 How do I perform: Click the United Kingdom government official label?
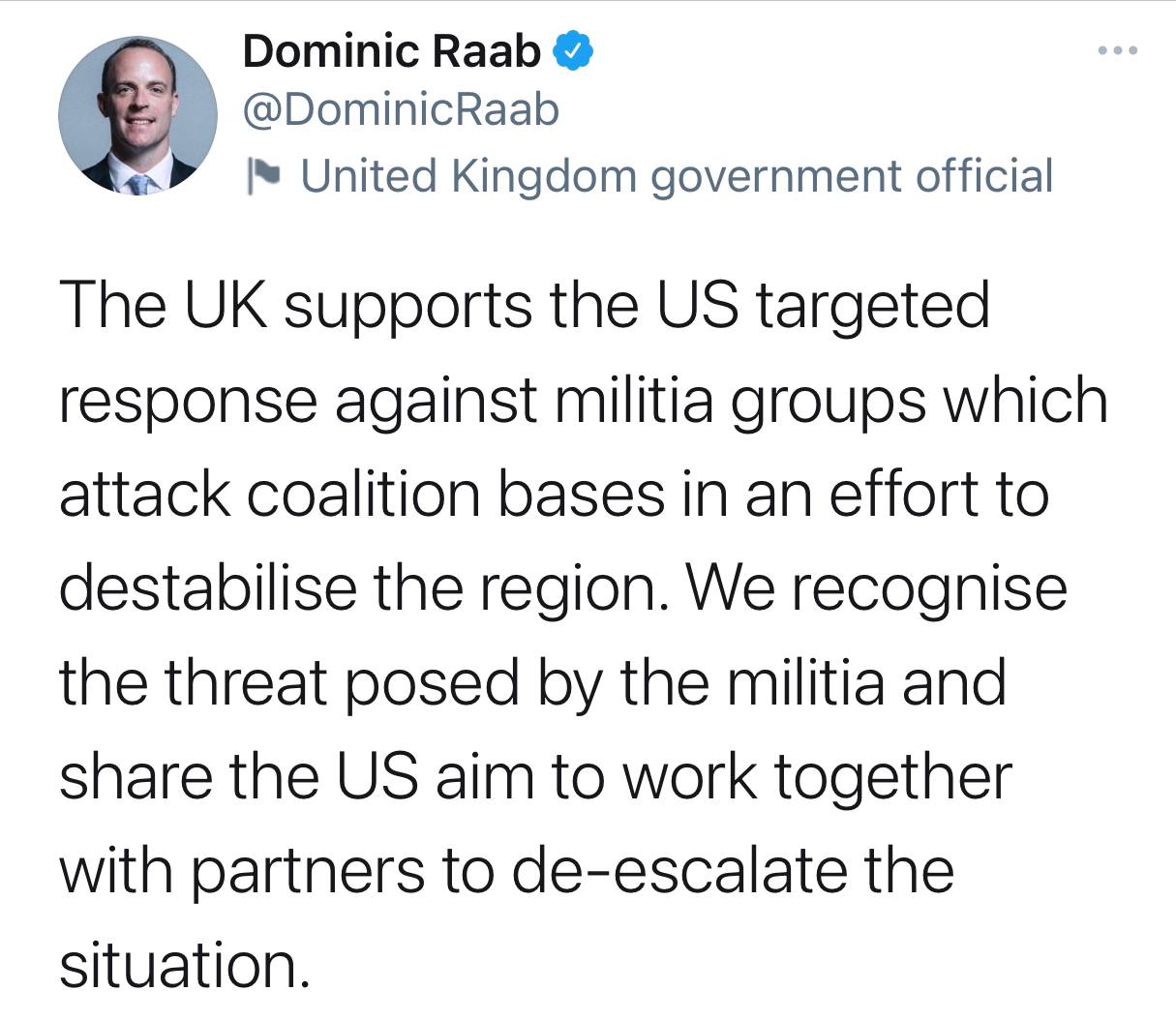(677, 175)
